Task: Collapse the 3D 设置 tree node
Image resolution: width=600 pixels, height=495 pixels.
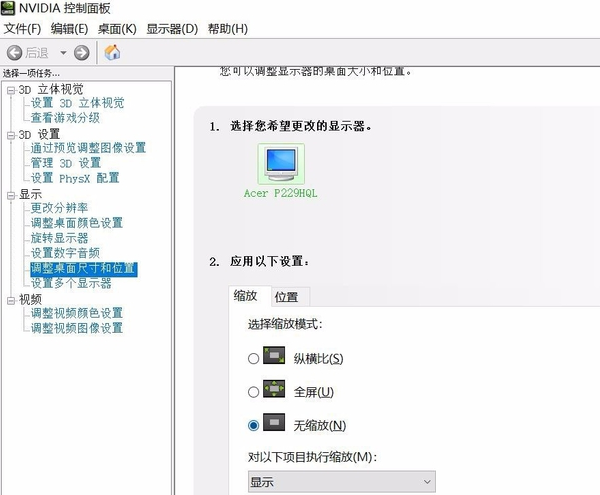Action: (x=11, y=135)
